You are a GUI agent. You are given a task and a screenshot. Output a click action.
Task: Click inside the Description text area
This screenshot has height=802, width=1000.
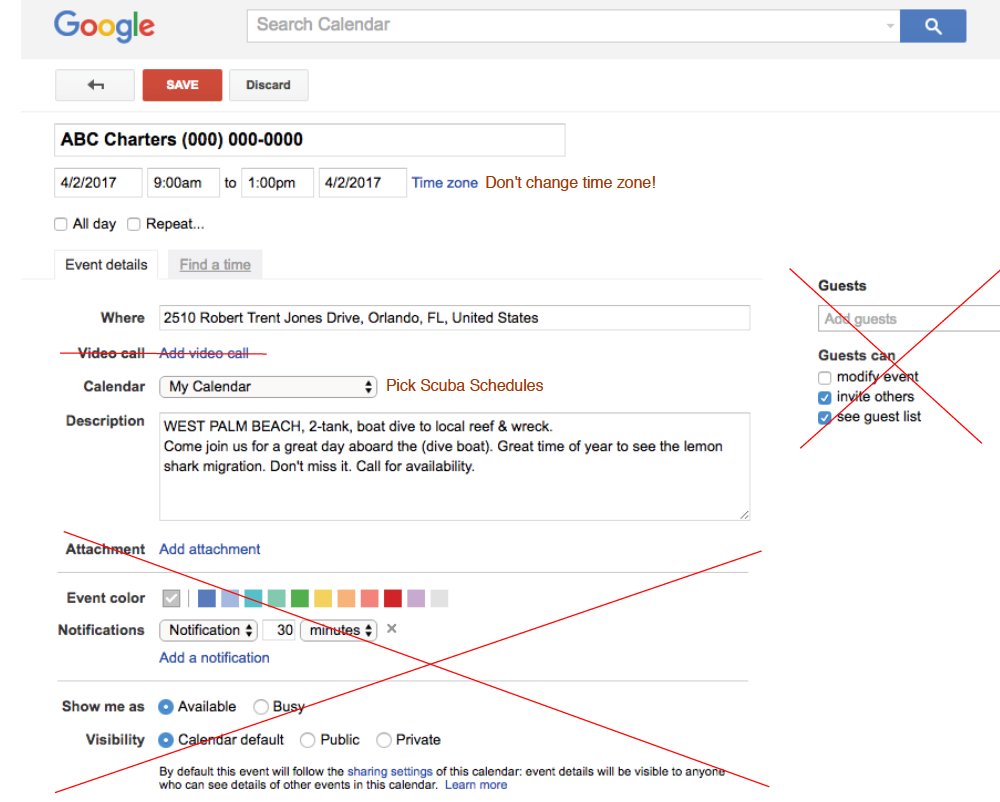[455, 467]
